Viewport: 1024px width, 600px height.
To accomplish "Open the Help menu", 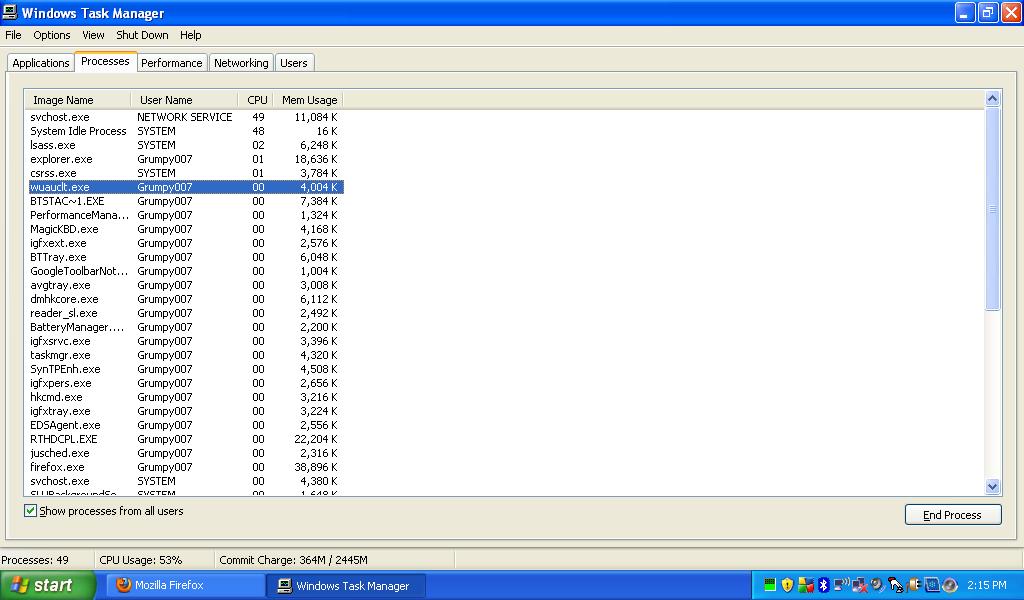I will pyautogui.click(x=190, y=35).
